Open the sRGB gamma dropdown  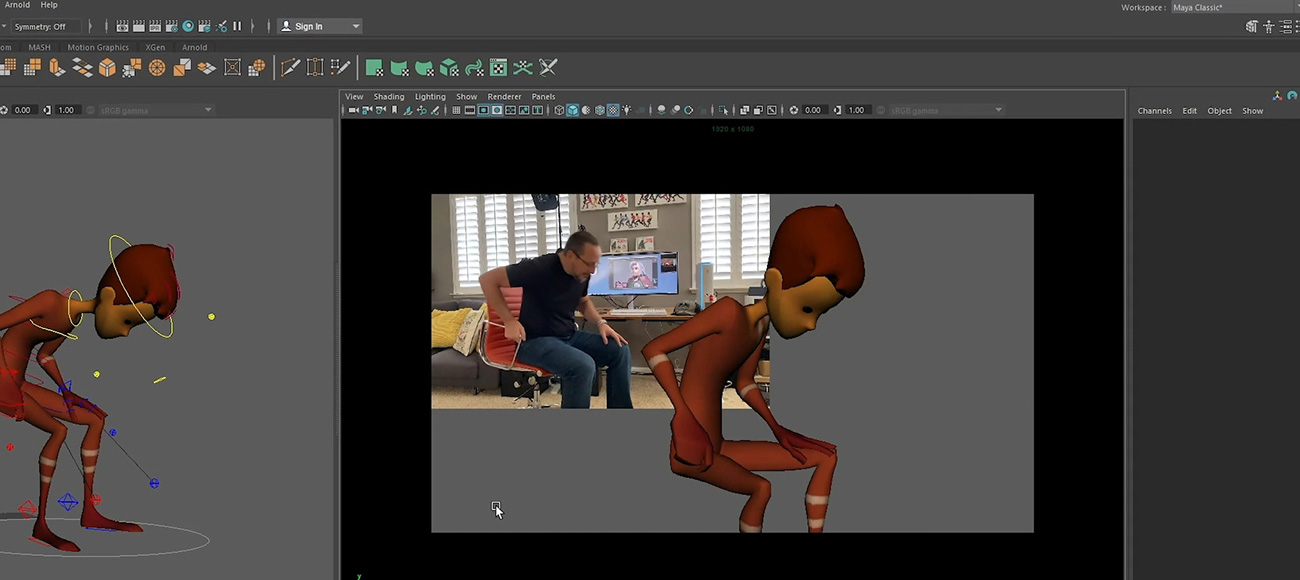coord(940,110)
